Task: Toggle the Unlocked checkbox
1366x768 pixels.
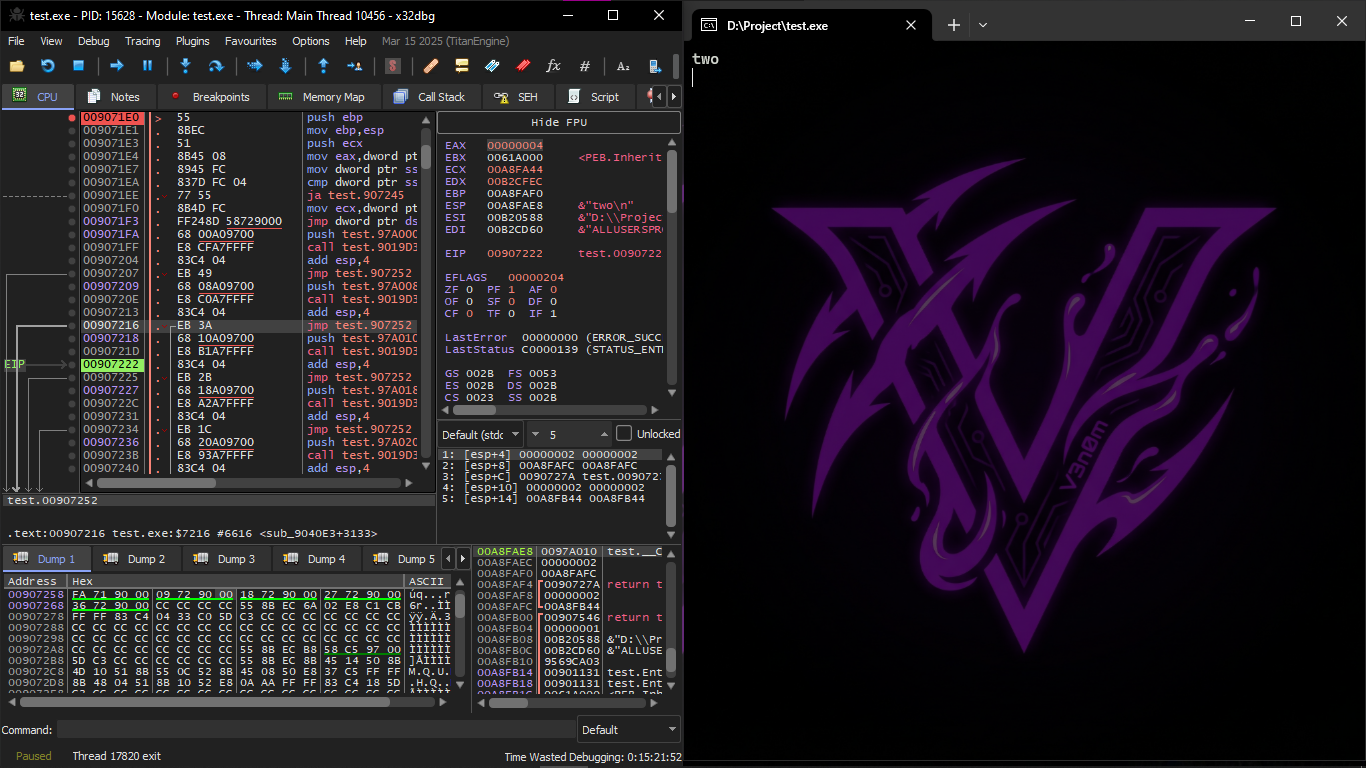Action: click(x=624, y=434)
